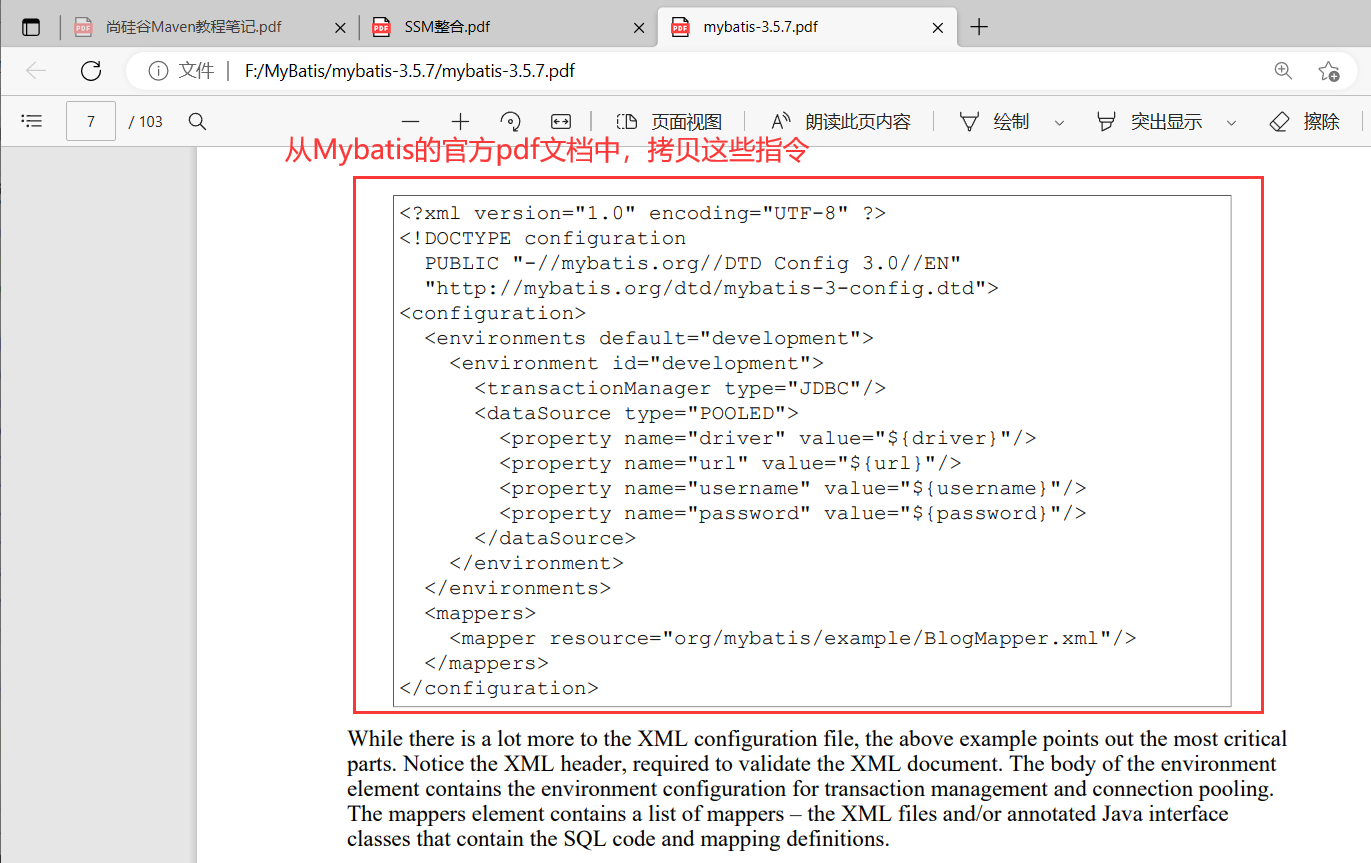The image size is (1371, 863).
Task: Click the transactionManager type="JDBC" line
Action: pyautogui.click(x=680, y=388)
